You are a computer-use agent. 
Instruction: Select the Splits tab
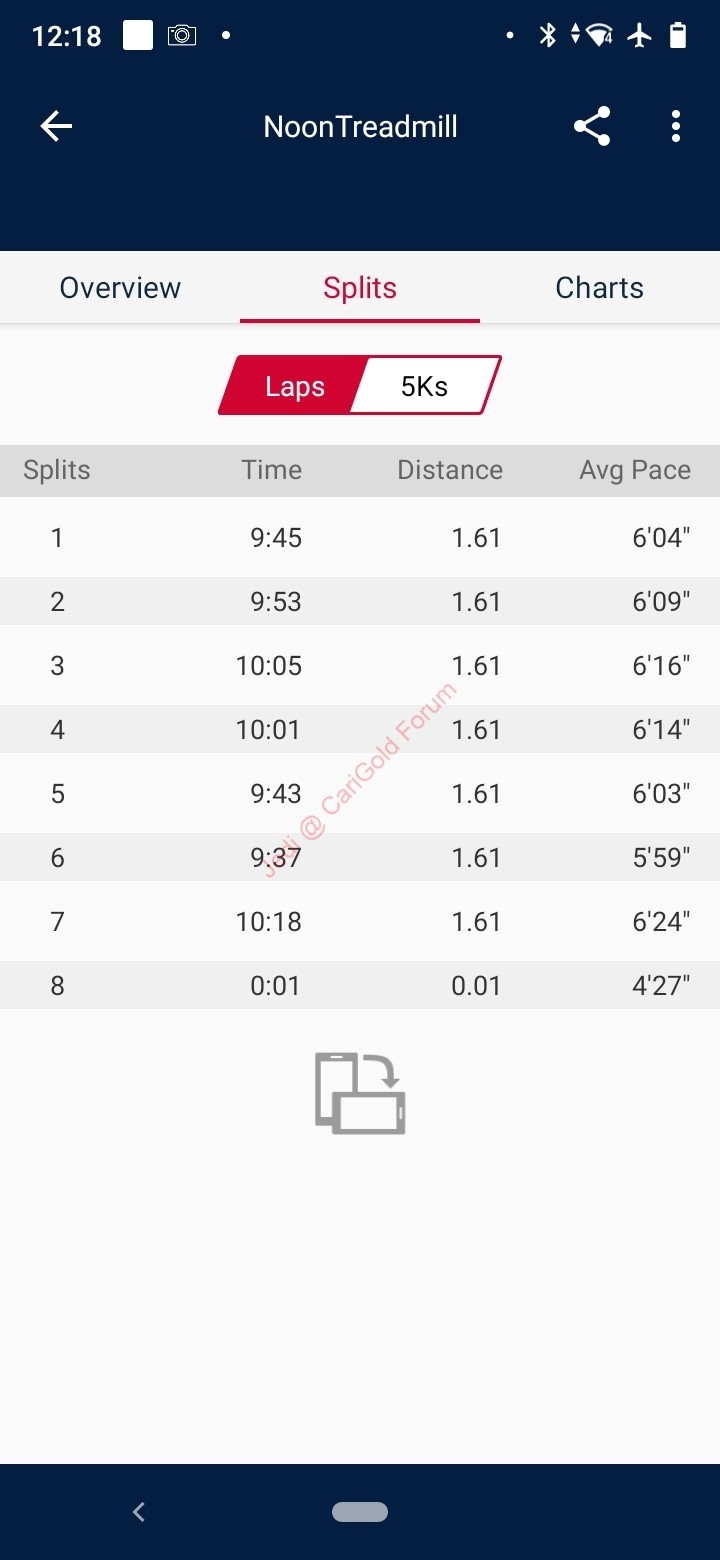(x=360, y=288)
